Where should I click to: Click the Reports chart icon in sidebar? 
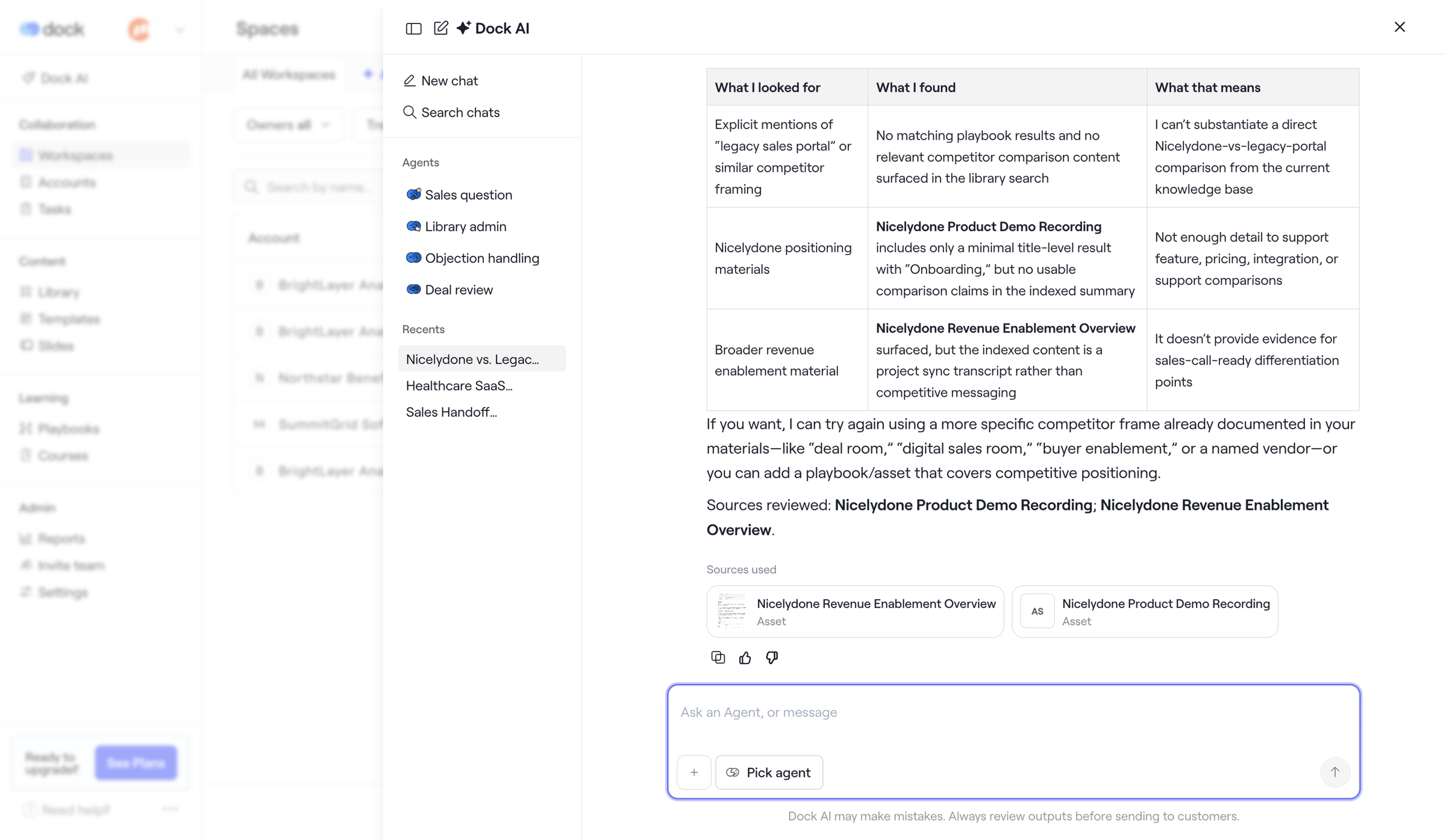(x=26, y=538)
